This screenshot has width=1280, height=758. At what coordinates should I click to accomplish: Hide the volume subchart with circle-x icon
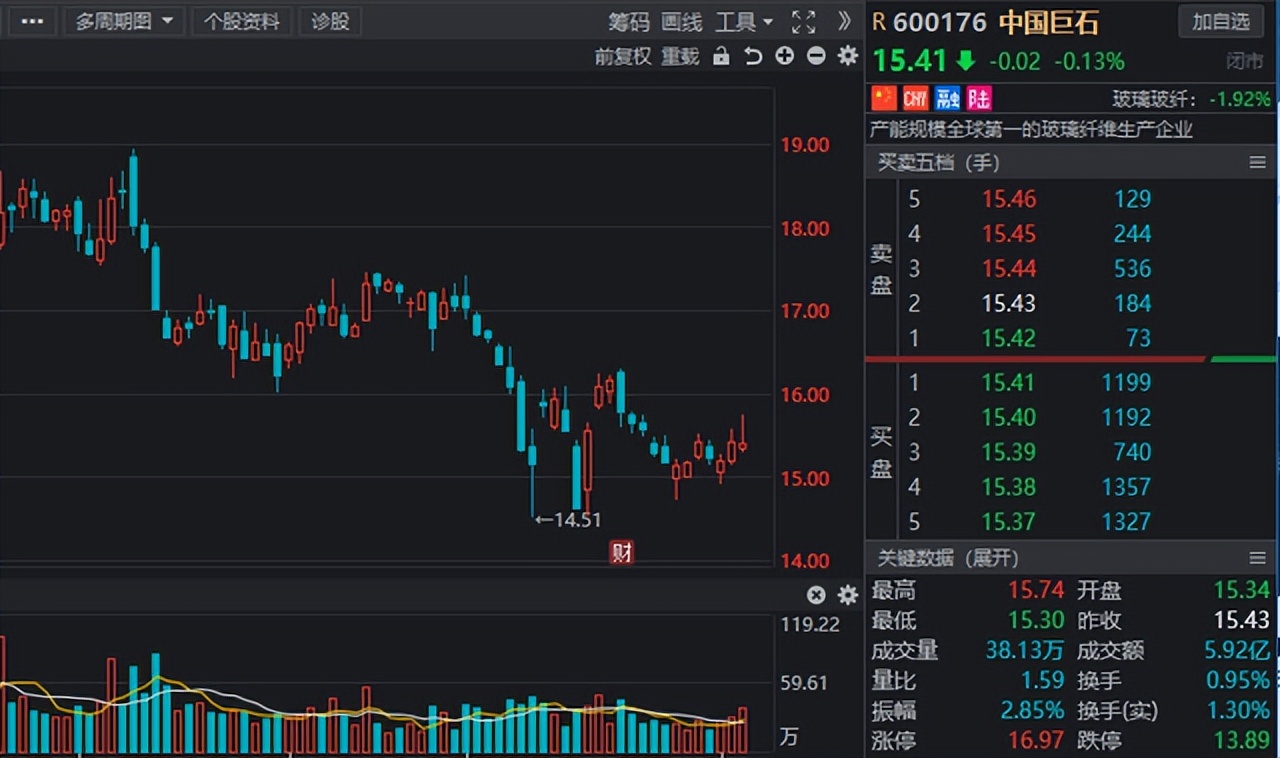[x=816, y=594]
